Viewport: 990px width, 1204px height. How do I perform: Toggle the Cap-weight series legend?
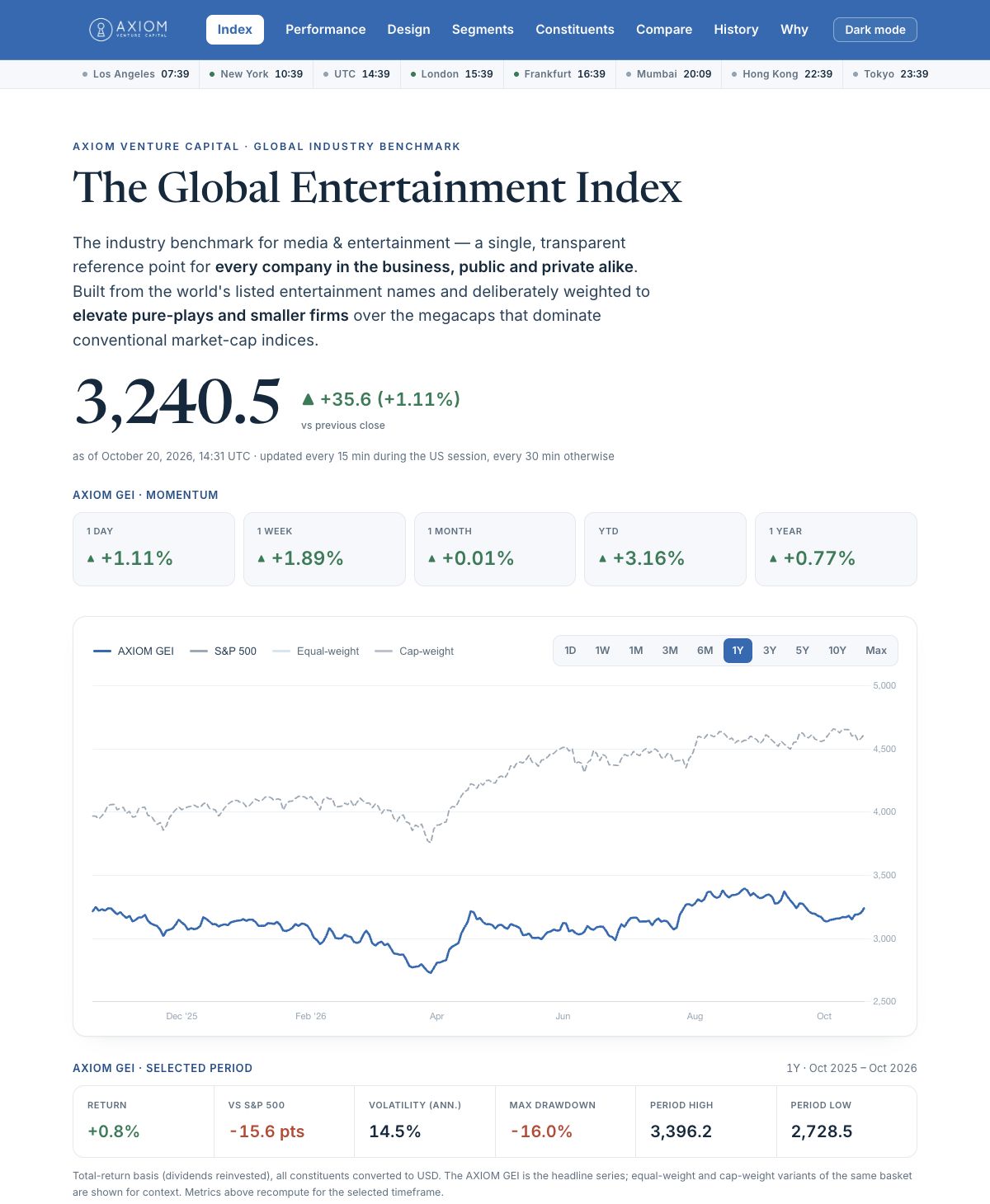point(414,651)
